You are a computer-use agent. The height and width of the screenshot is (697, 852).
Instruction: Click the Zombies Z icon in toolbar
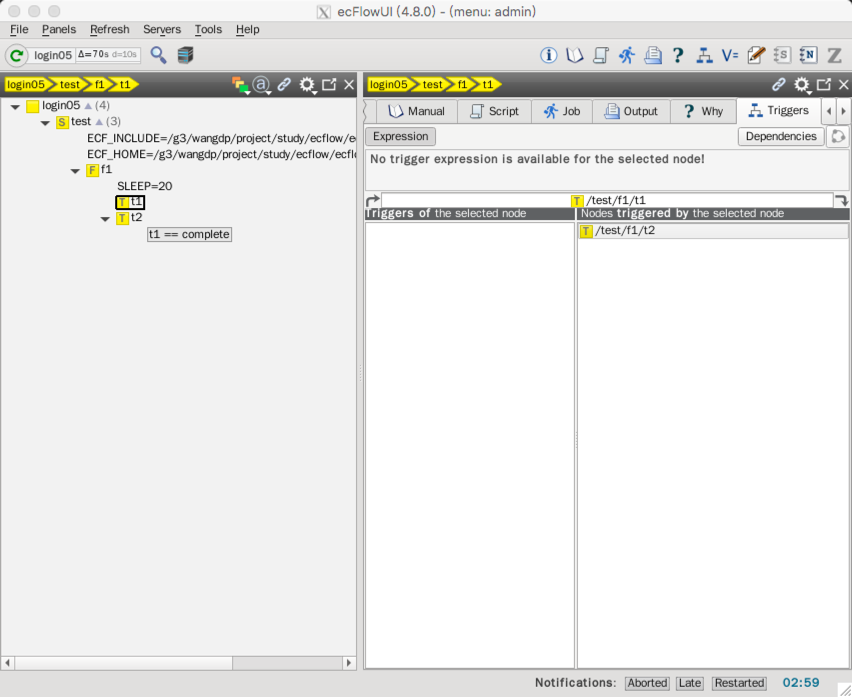834,55
